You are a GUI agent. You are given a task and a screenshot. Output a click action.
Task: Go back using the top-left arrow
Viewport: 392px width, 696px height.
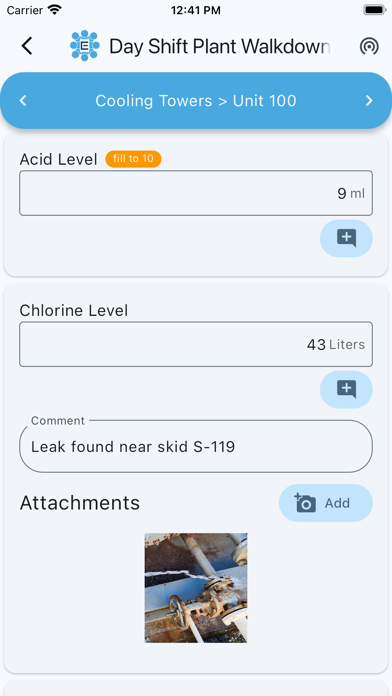27,46
